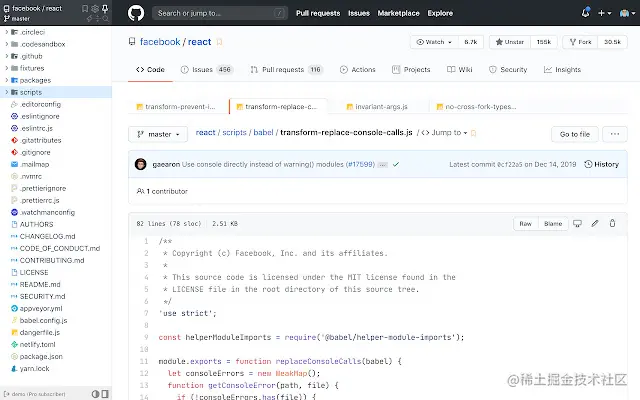Open notifications bell icon
The width and height of the screenshot is (640, 400).
[585, 13]
